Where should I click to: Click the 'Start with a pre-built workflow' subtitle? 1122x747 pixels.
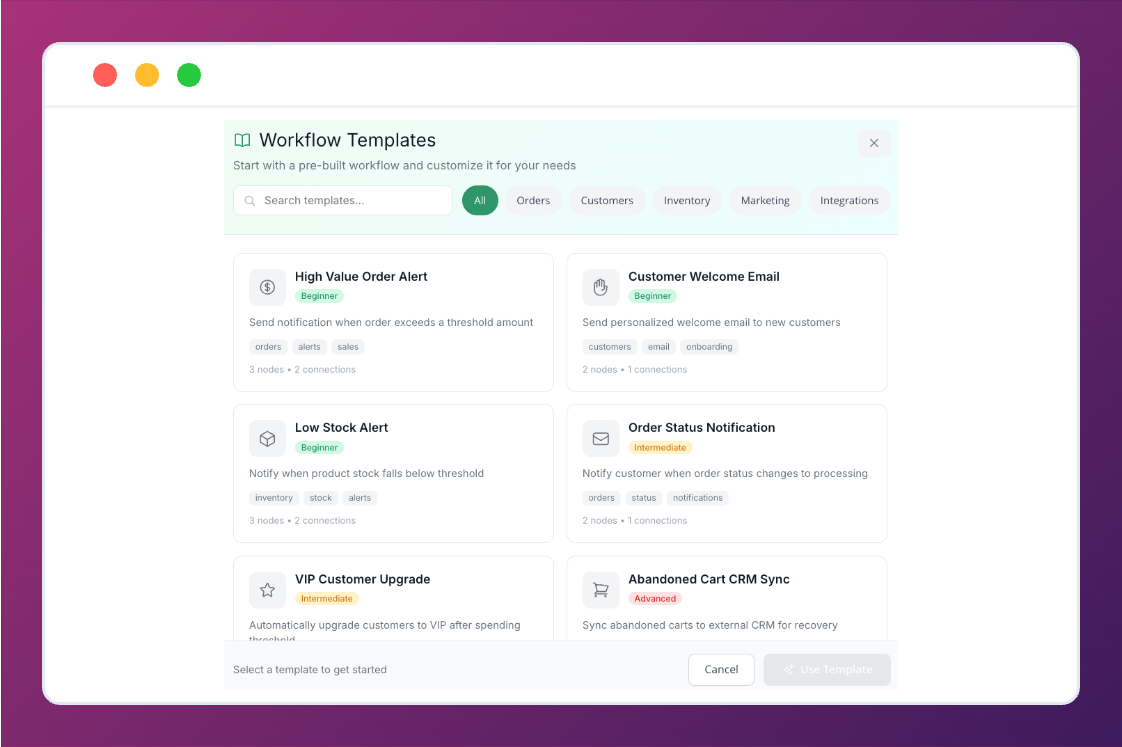[x=404, y=166]
